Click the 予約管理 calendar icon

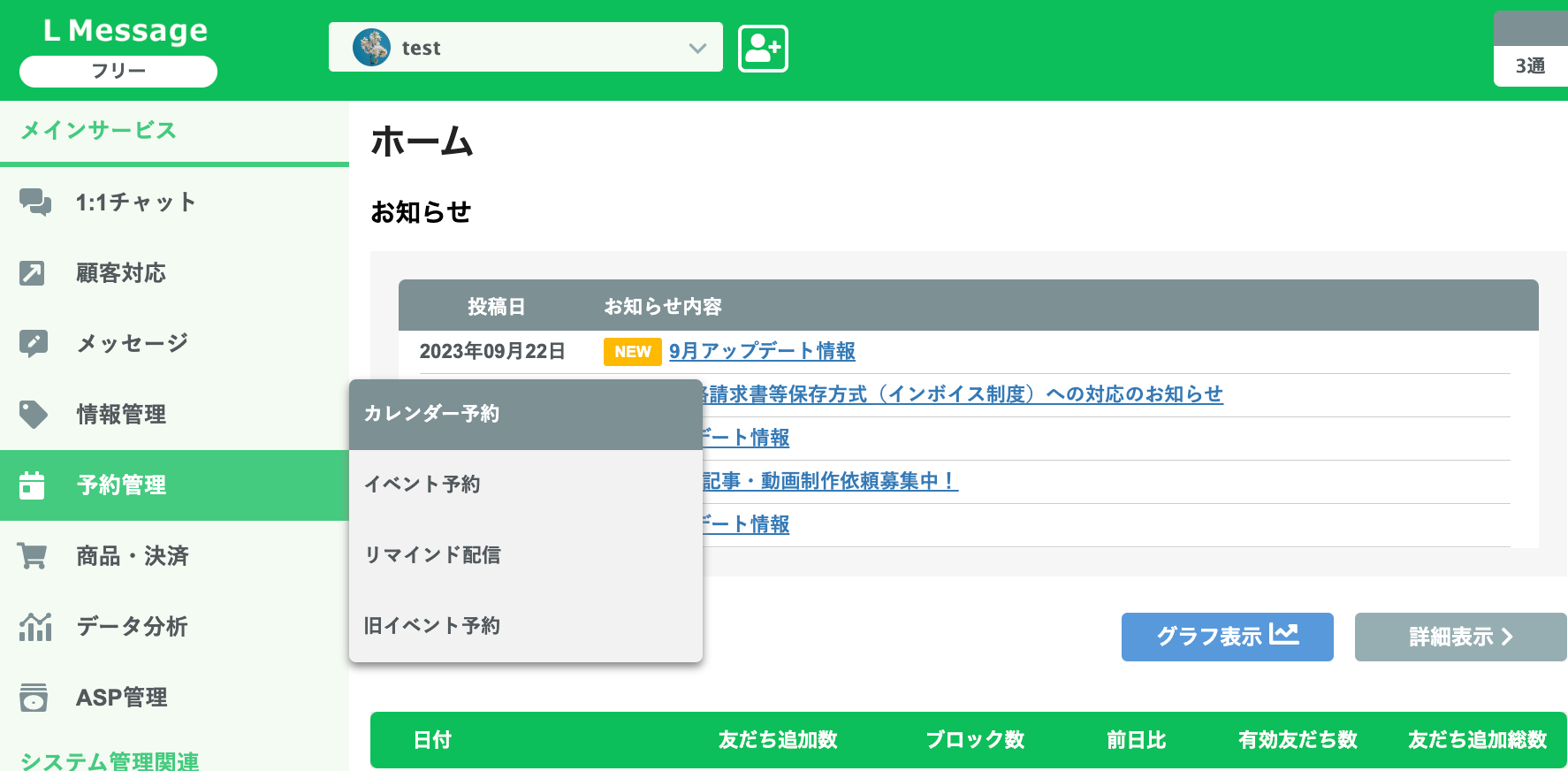tap(32, 485)
